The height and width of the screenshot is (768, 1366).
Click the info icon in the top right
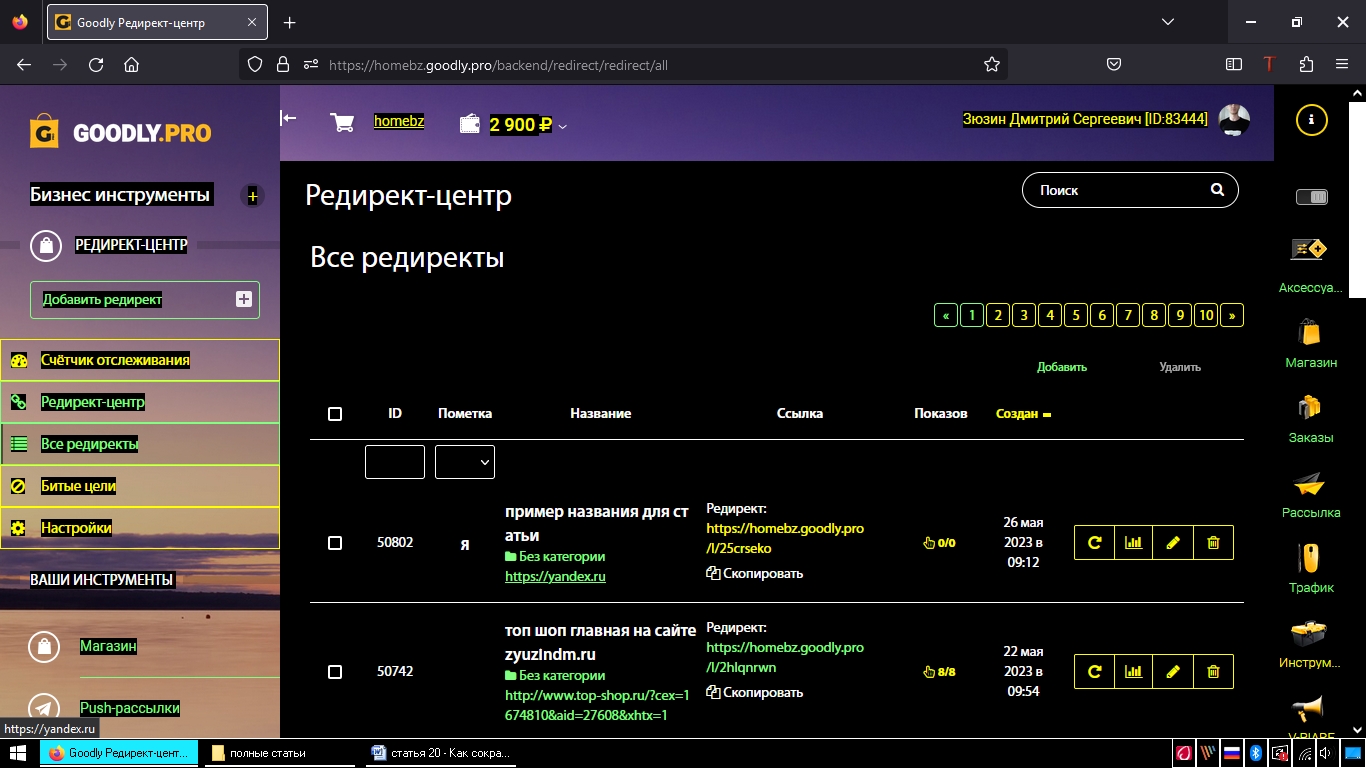coord(1311,120)
